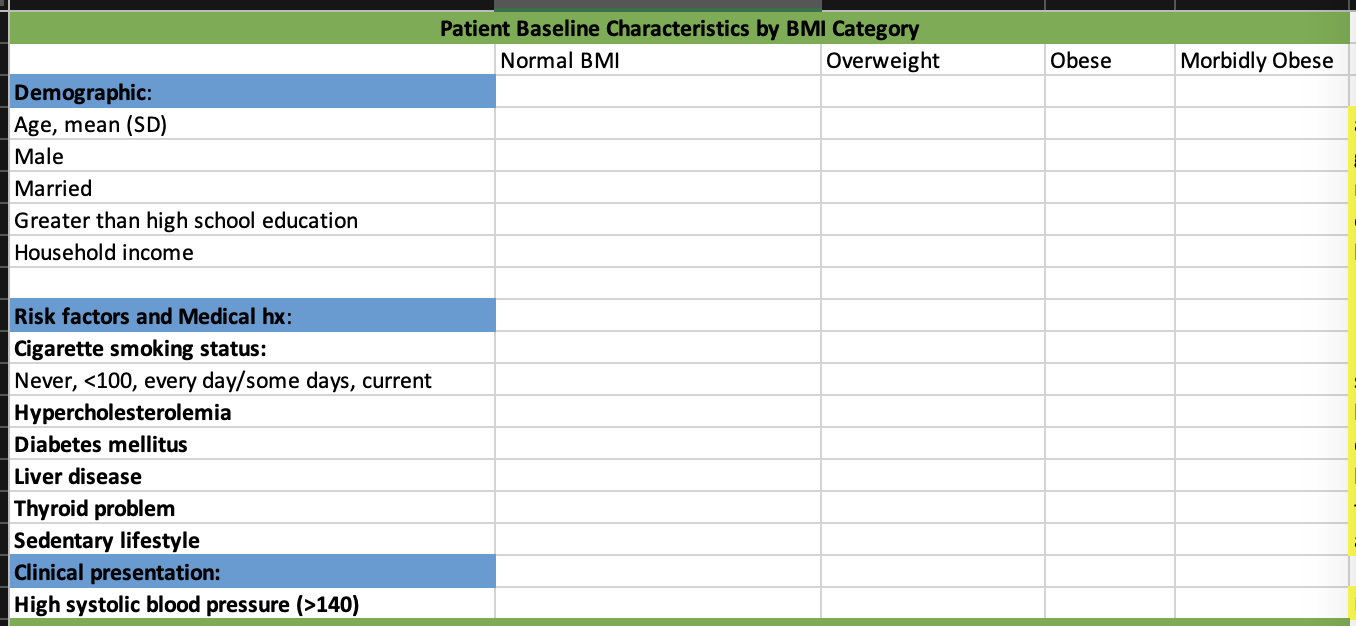
Task: Select the Household income label cell
Action: tap(253, 253)
